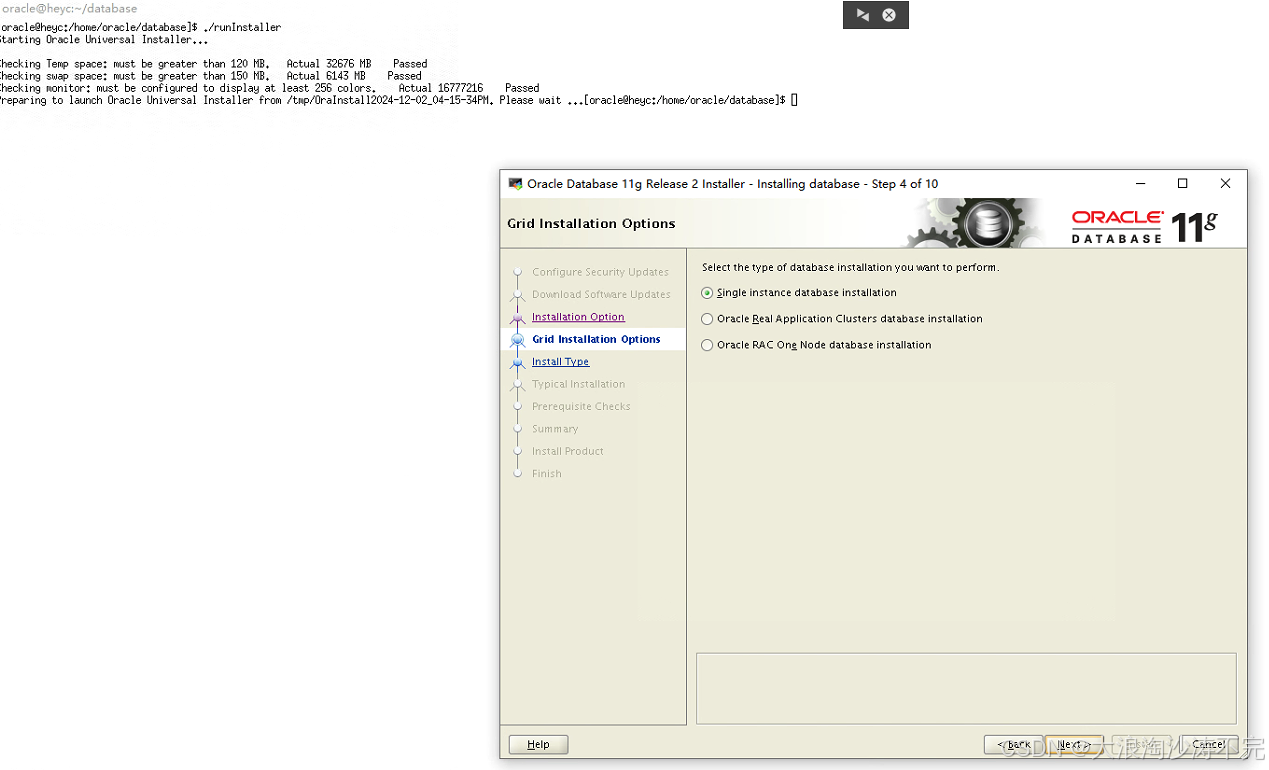Click the gears database banner graphic

pos(976,223)
